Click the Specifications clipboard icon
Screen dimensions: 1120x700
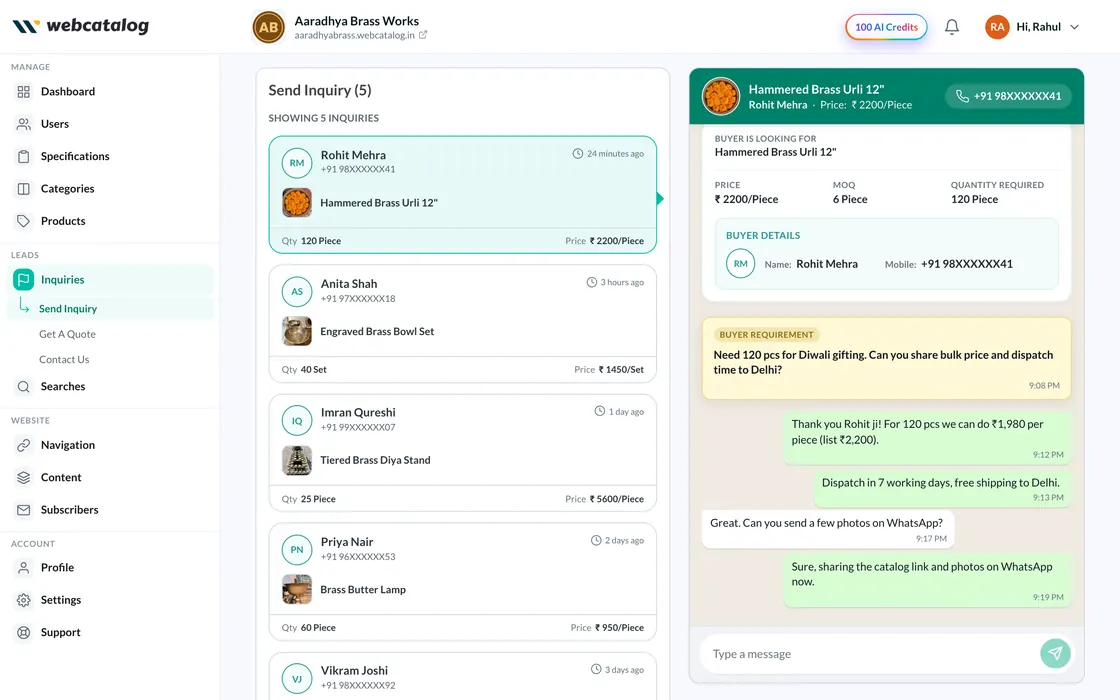tap(24, 156)
